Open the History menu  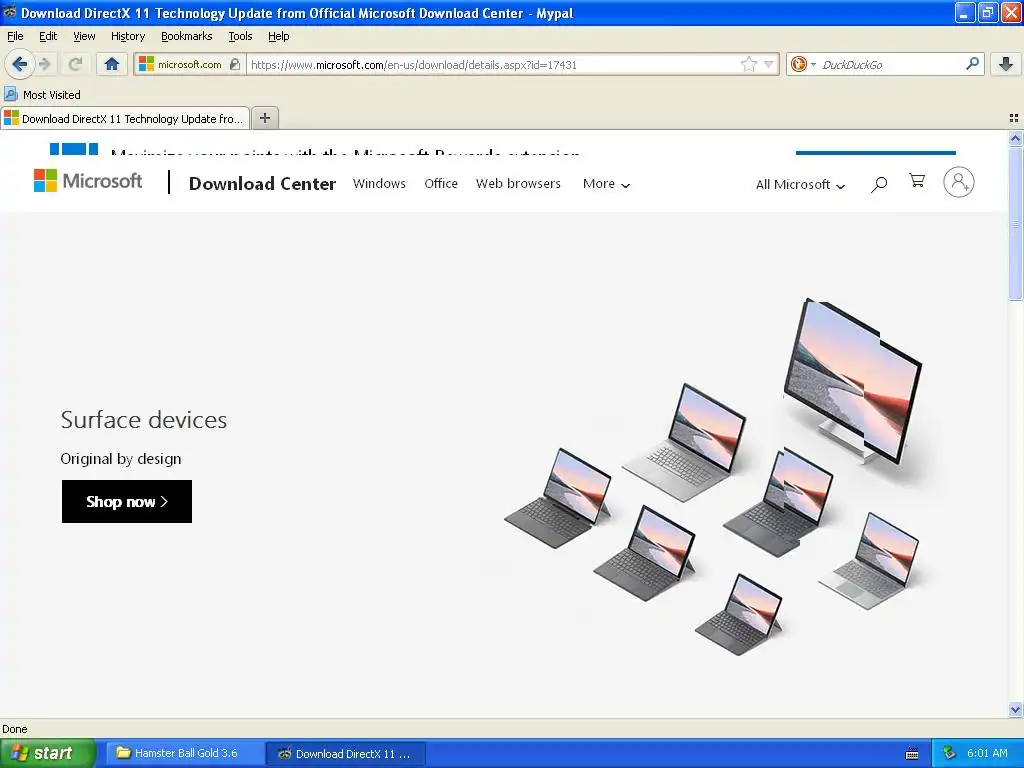pos(128,36)
